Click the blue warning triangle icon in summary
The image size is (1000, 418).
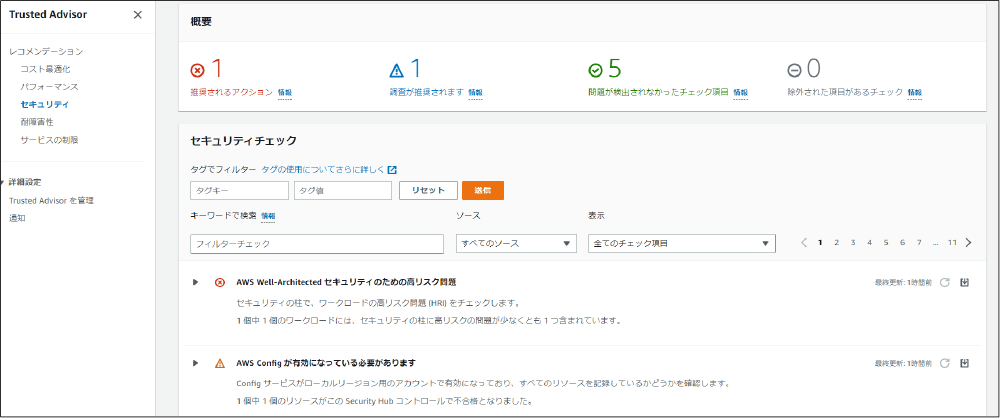click(x=397, y=70)
